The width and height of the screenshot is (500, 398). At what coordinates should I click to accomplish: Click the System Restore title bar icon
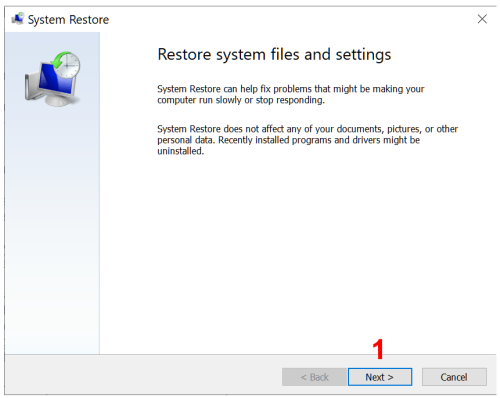tap(18, 19)
